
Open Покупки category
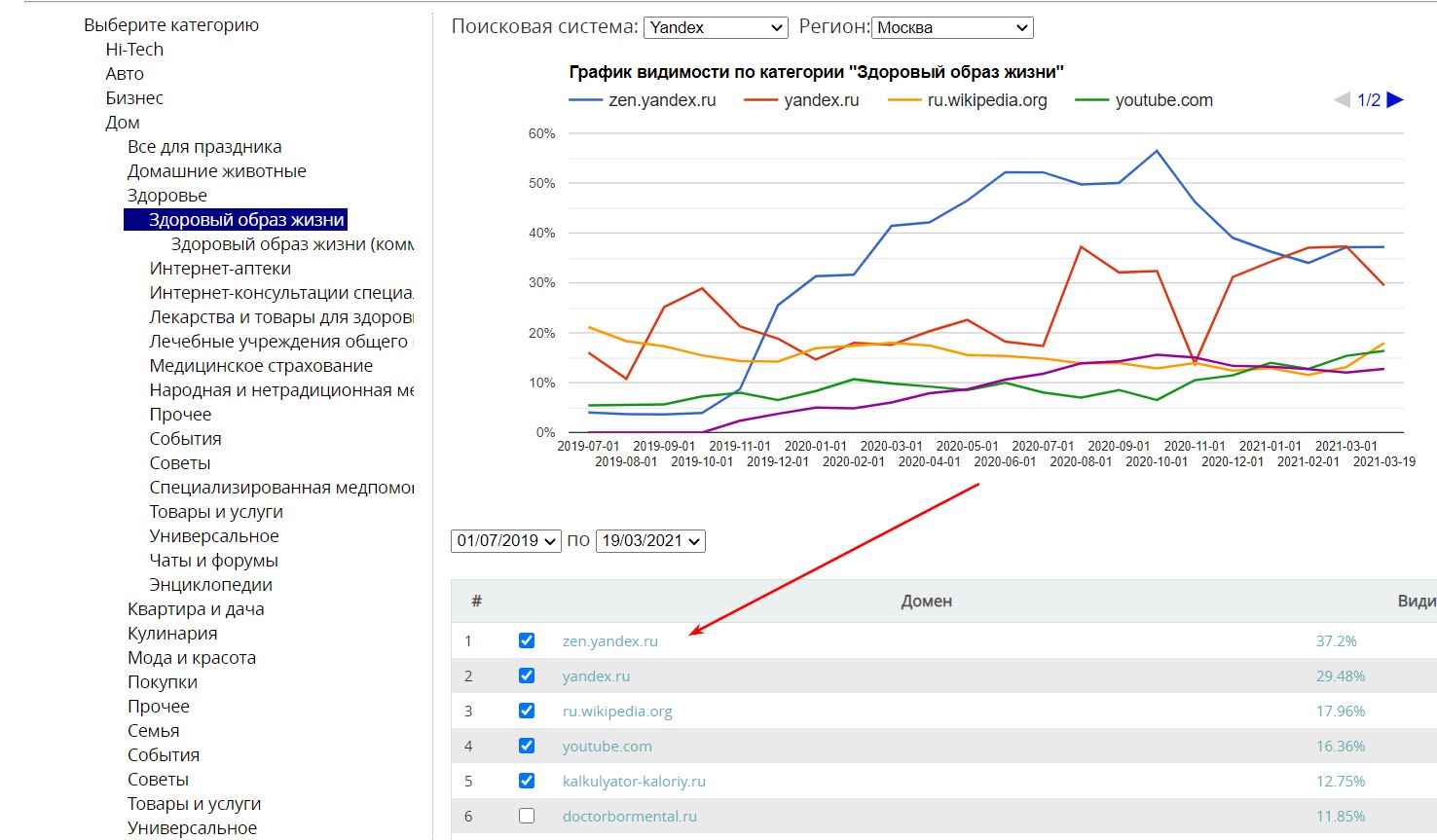click(x=162, y=681)
